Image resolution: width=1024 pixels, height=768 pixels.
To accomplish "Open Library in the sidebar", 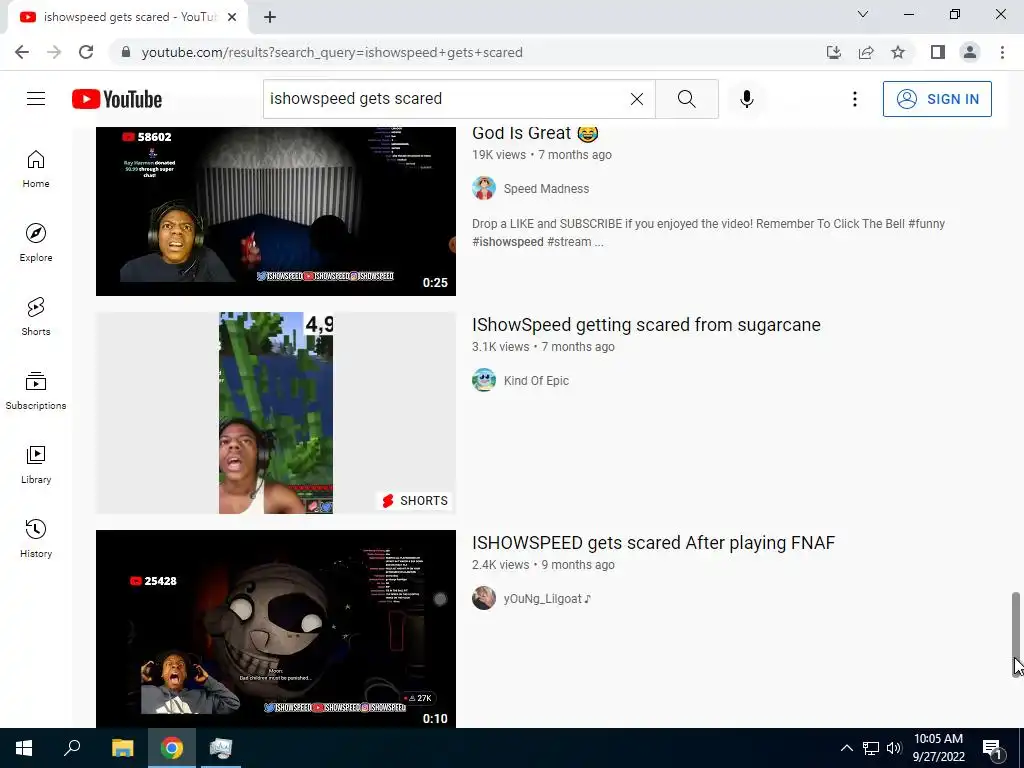I will click(36, 464).
